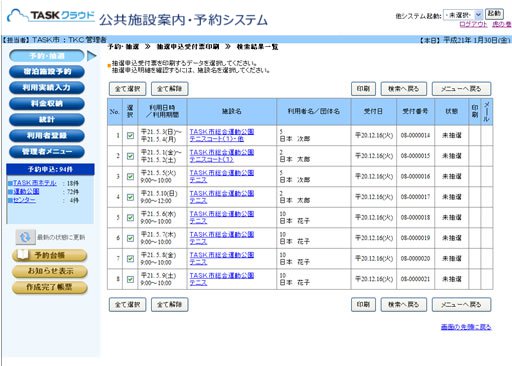Toggle selection of receipt 08-0000016 row
512x366 pixels.
click(130, 176)
